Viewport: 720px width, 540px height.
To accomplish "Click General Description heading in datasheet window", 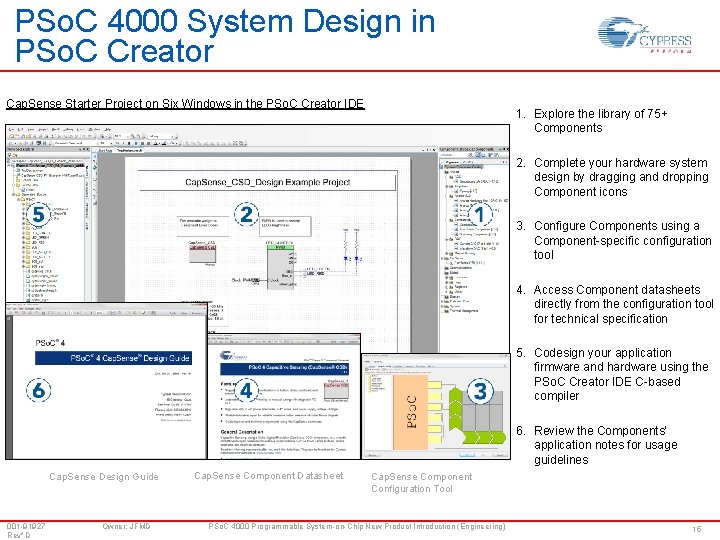I will (x=242, y=432).
